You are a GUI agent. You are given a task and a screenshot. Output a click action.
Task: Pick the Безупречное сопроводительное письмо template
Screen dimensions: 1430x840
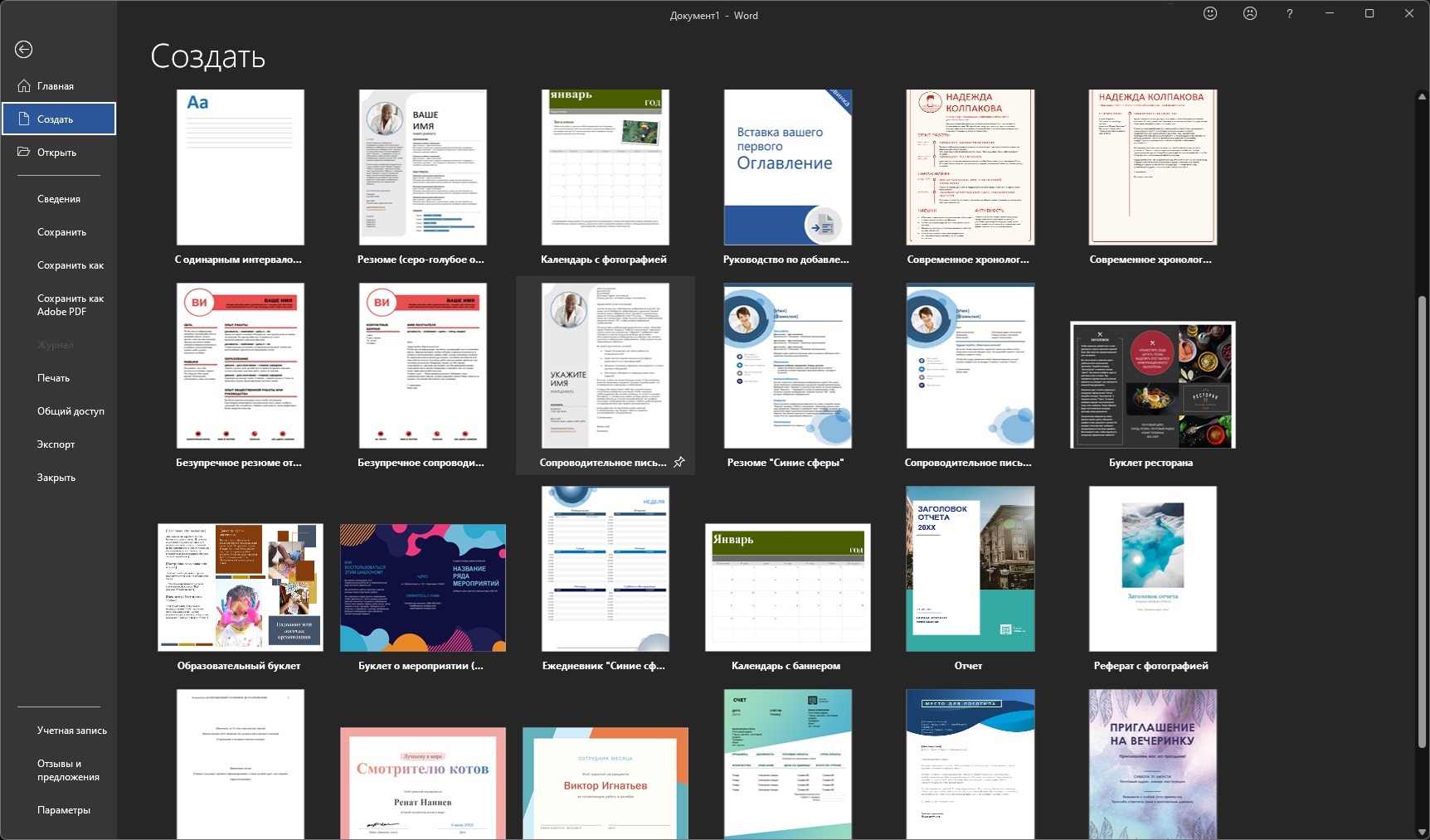(x=422, y=366)
